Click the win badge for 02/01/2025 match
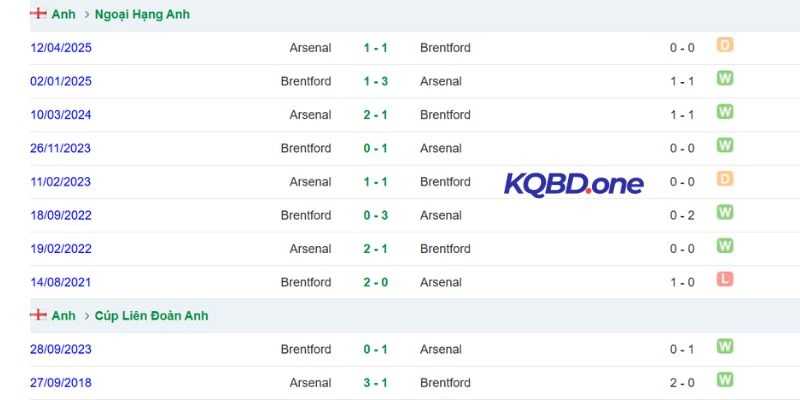The image size is (800, 400). [725, 79]
